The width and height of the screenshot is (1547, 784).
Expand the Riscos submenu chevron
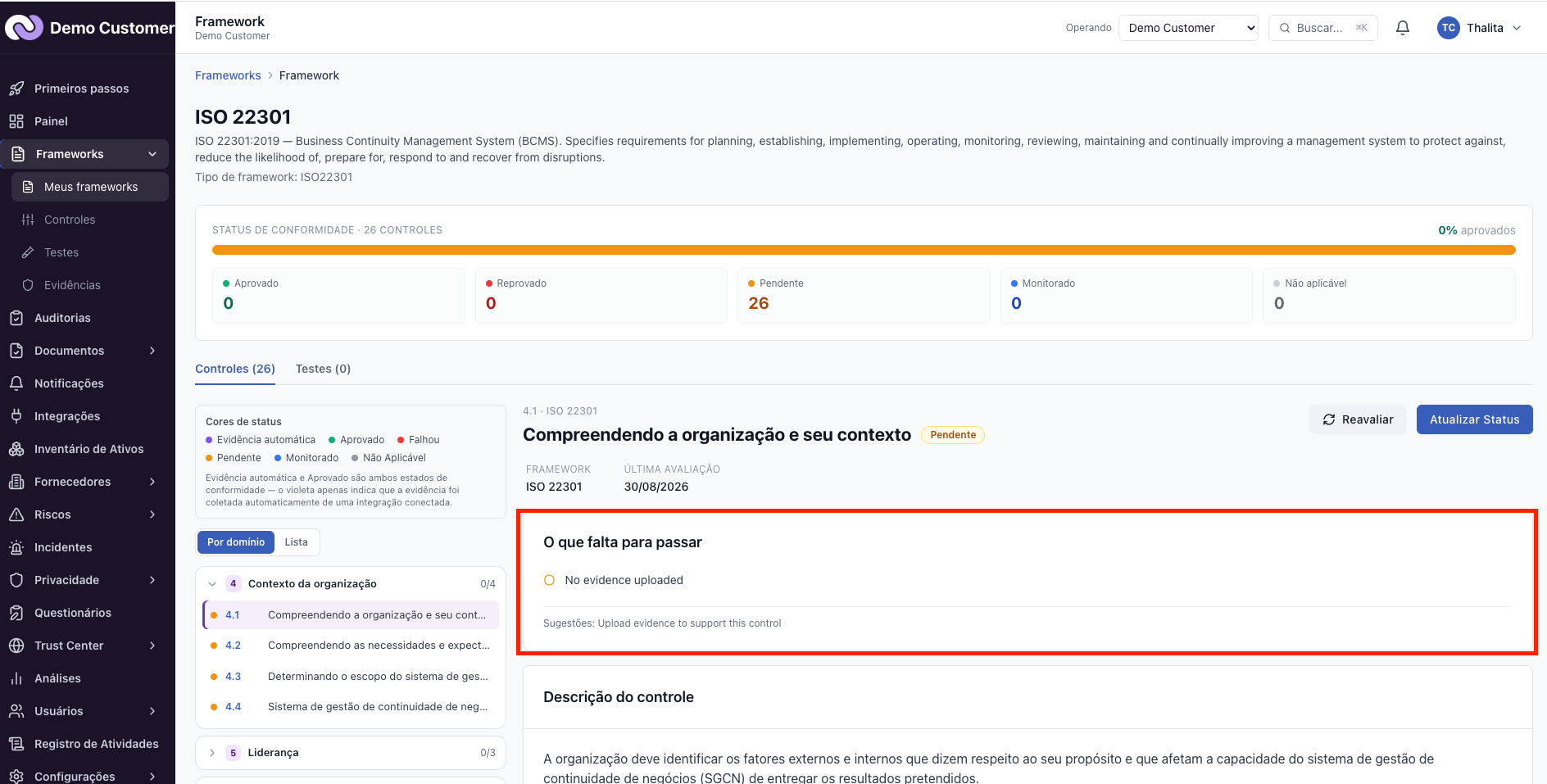coord(152,514)
